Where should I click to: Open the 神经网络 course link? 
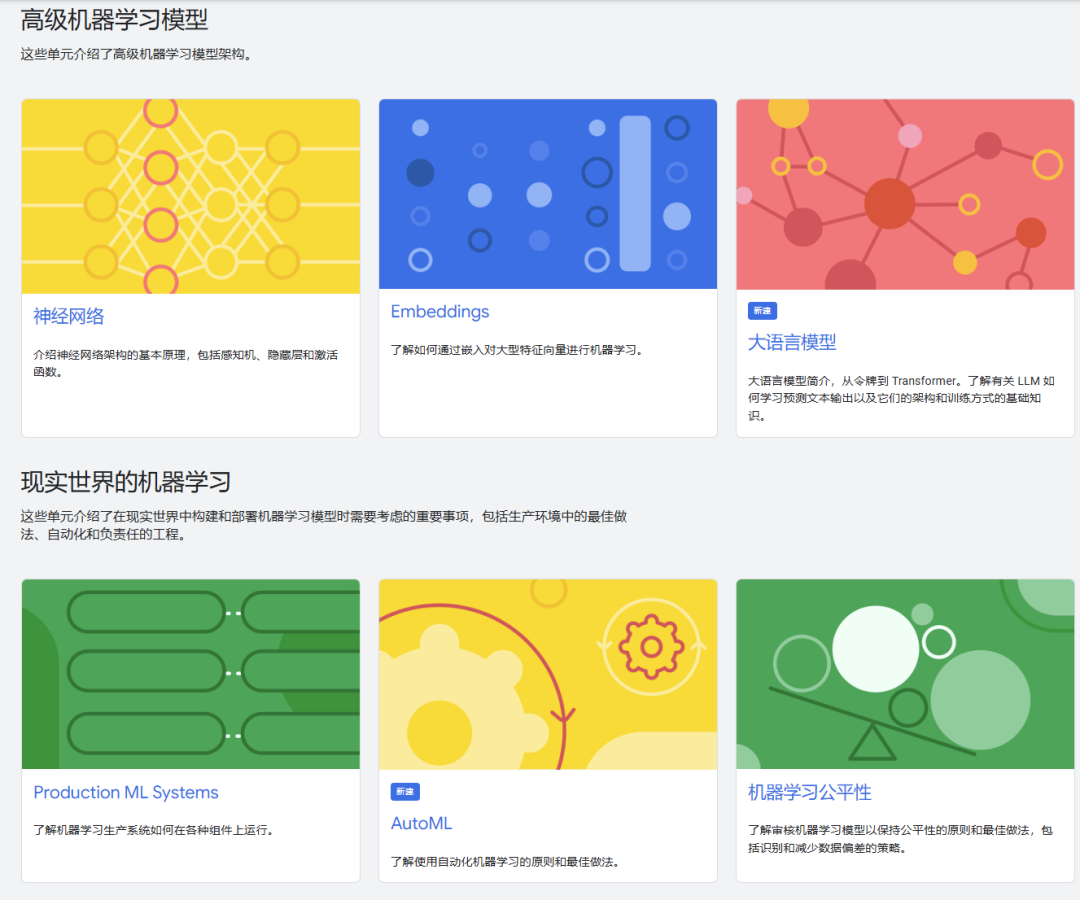[x=69, y=316]
